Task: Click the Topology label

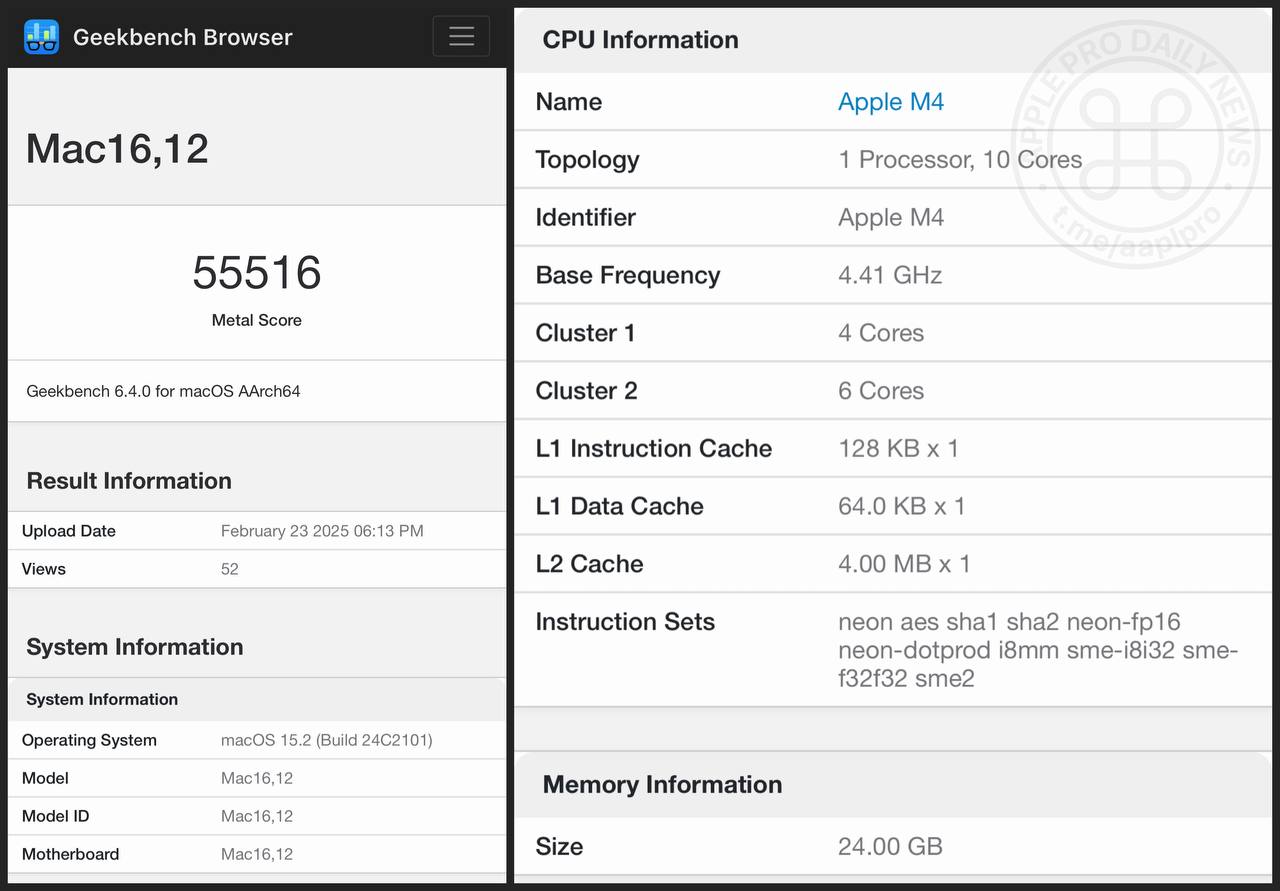Action: click(x=587, y=160)
